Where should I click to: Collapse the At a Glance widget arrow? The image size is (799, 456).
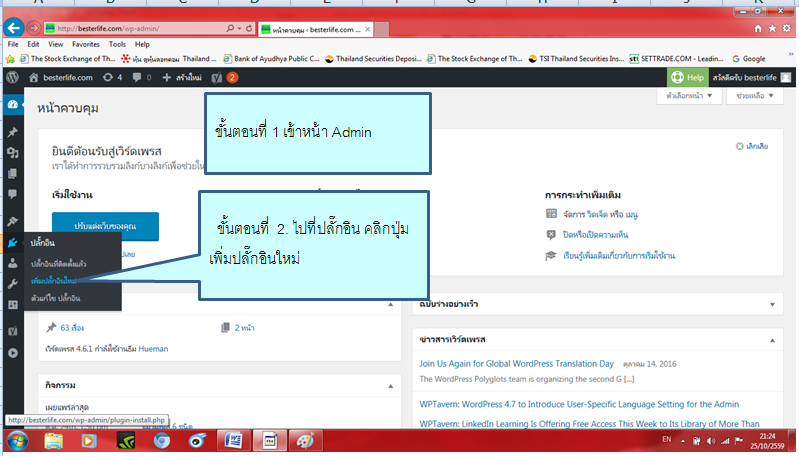pyautogui.click(x=390, y=305)
